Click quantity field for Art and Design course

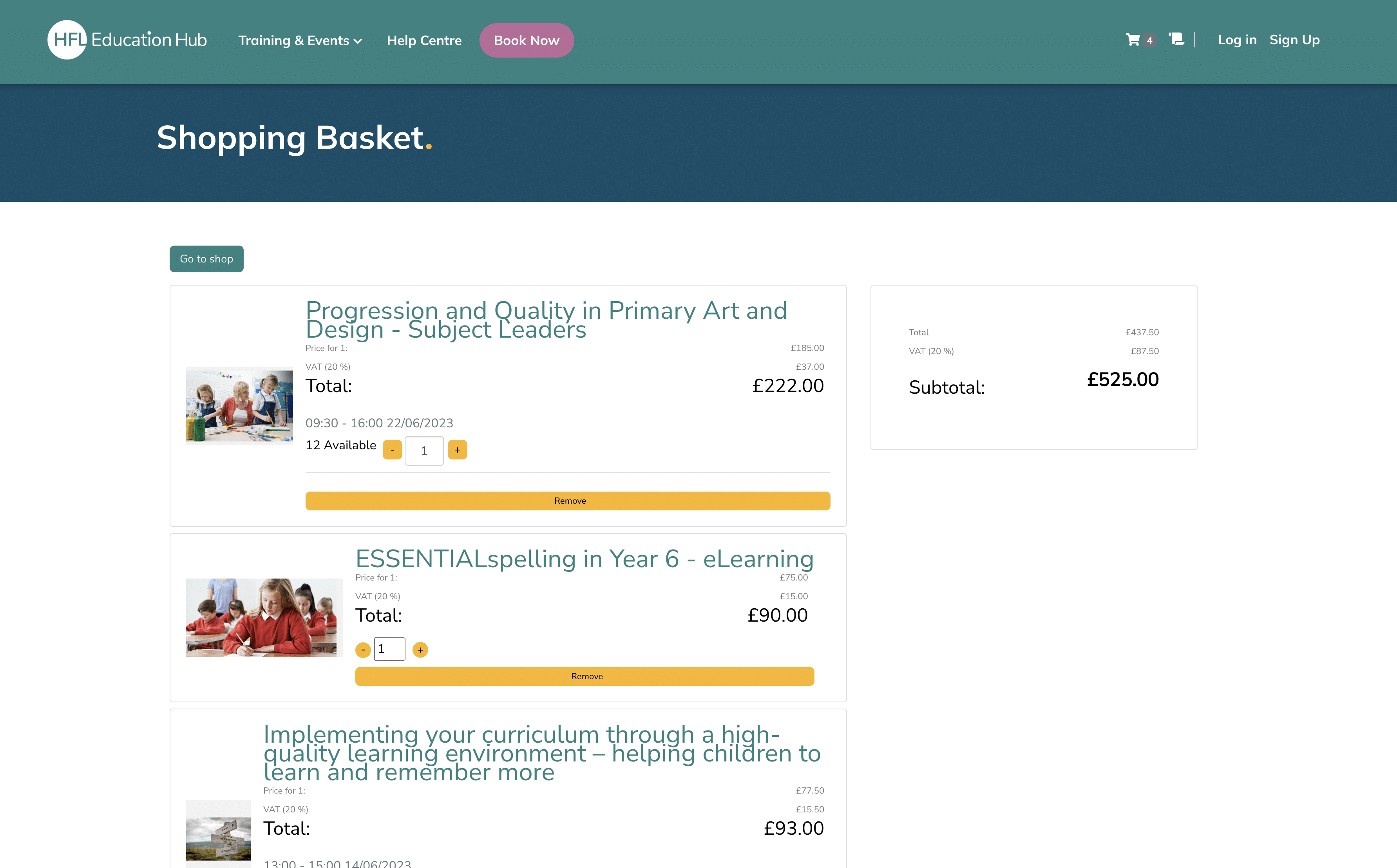424,451
